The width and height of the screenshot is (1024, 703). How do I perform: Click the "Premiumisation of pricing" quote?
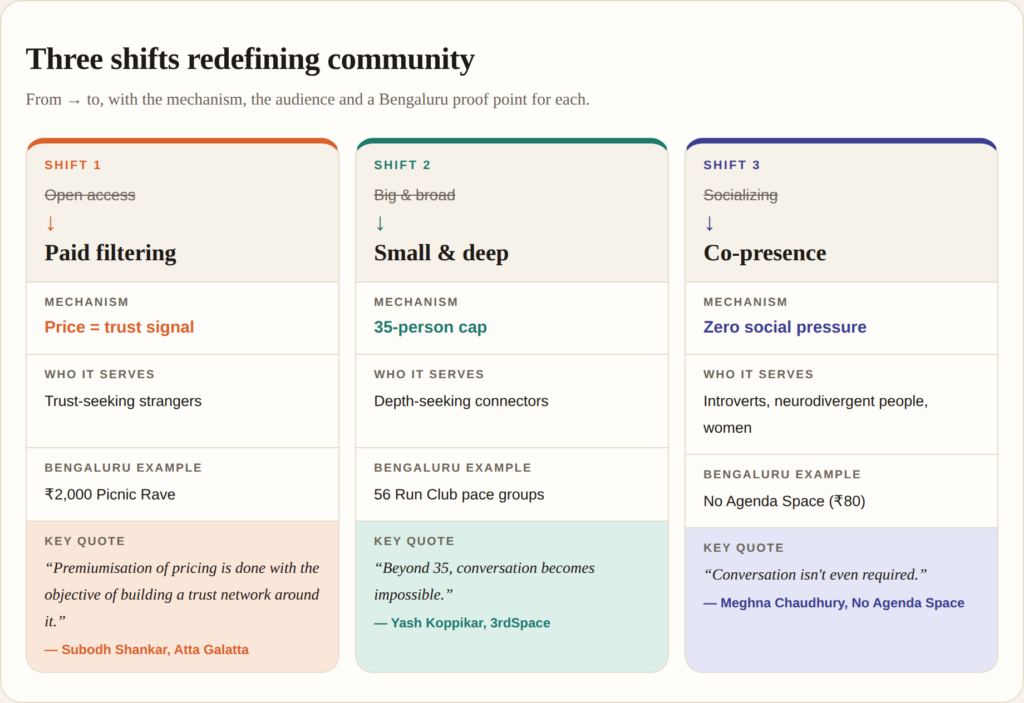click(x=182, y=595)
